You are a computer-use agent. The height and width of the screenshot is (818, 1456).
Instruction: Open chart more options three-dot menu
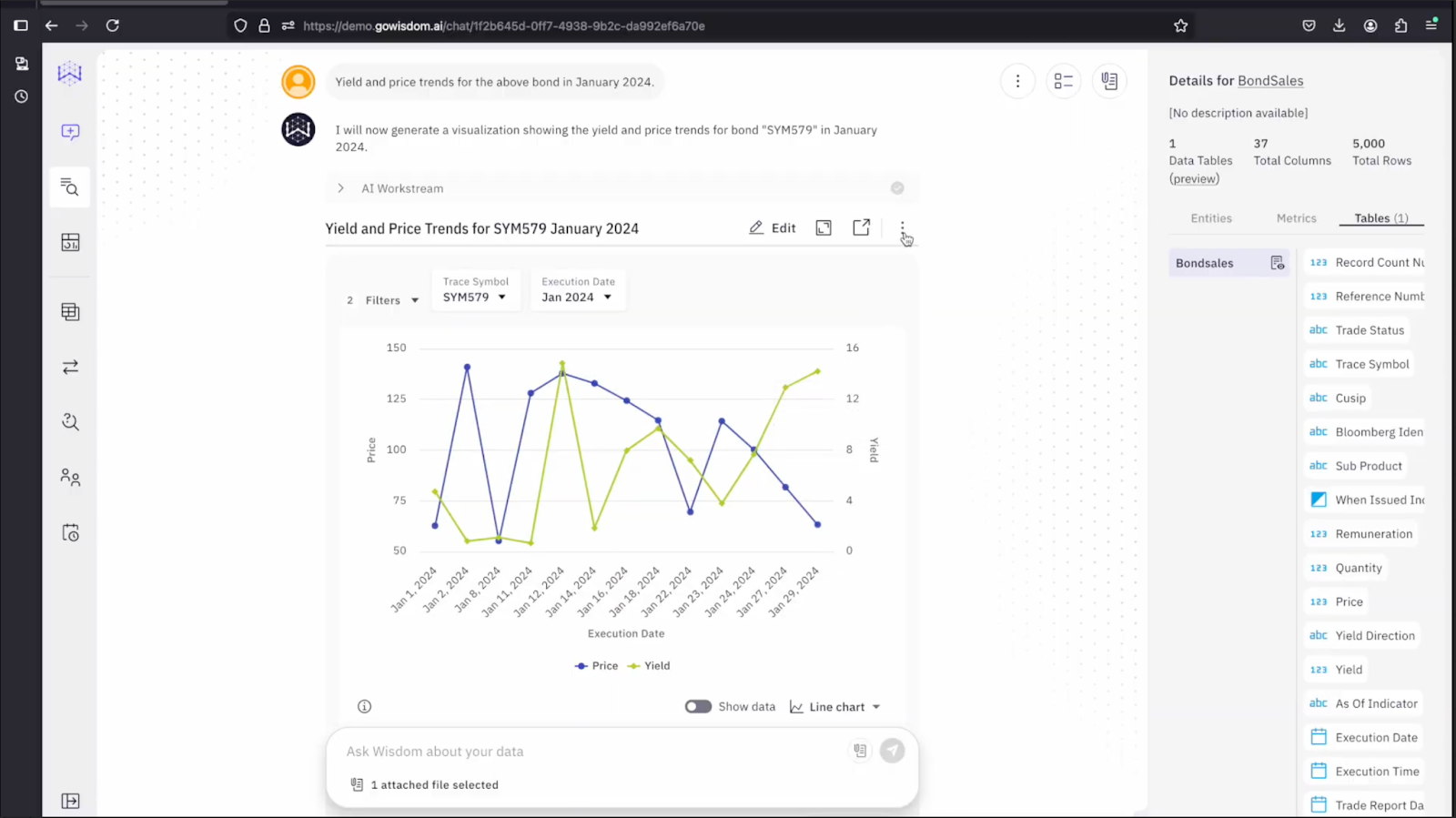click(902, 228)
